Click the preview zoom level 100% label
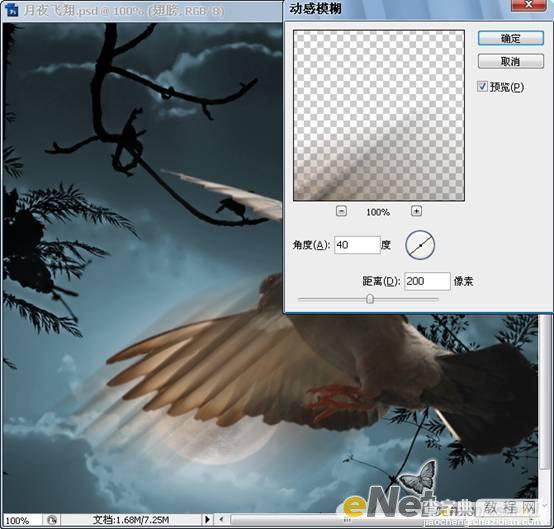Image resolution: width=554 pixels, height=529 pixels. 378,212
